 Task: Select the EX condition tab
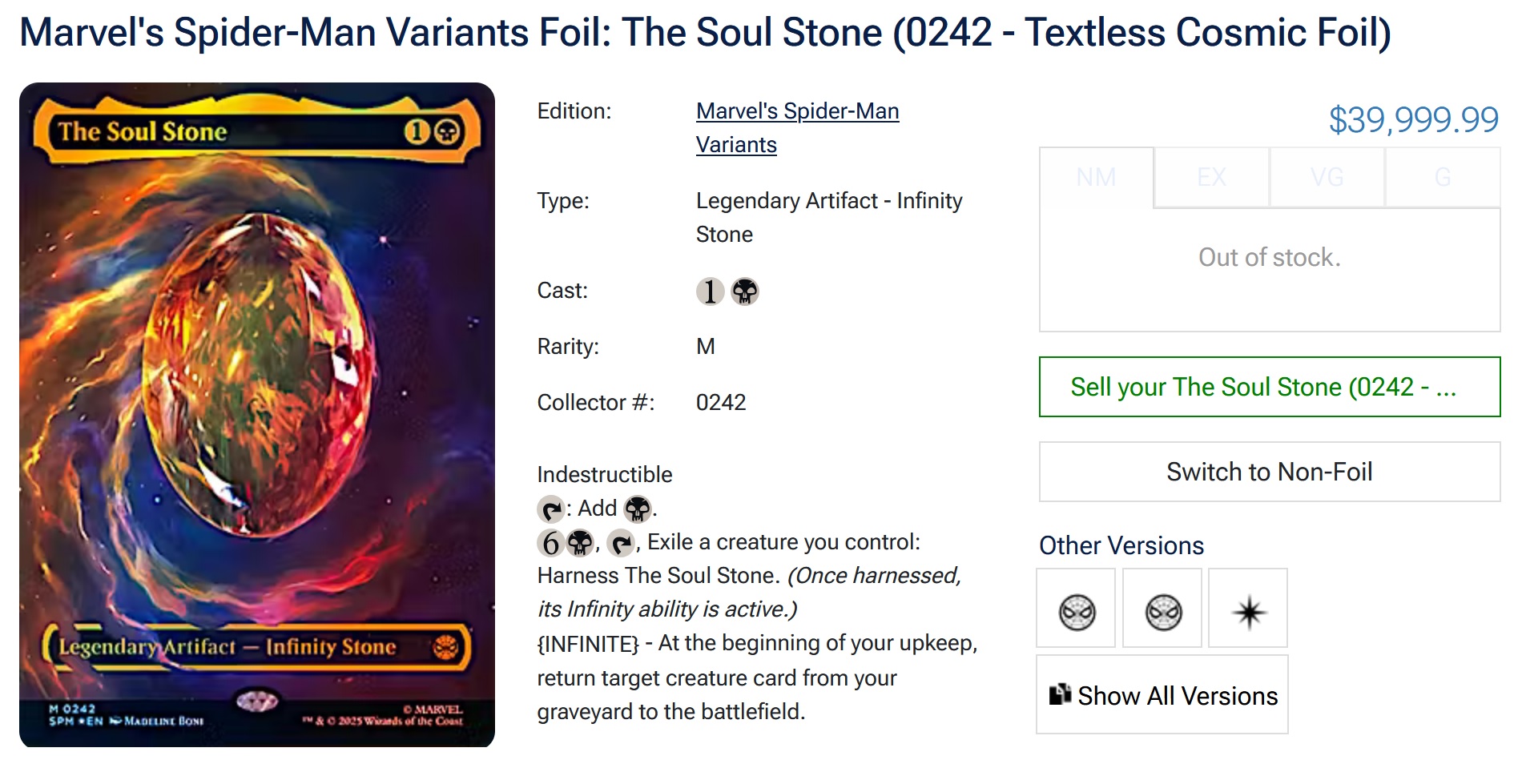(x=1211, y=177)
